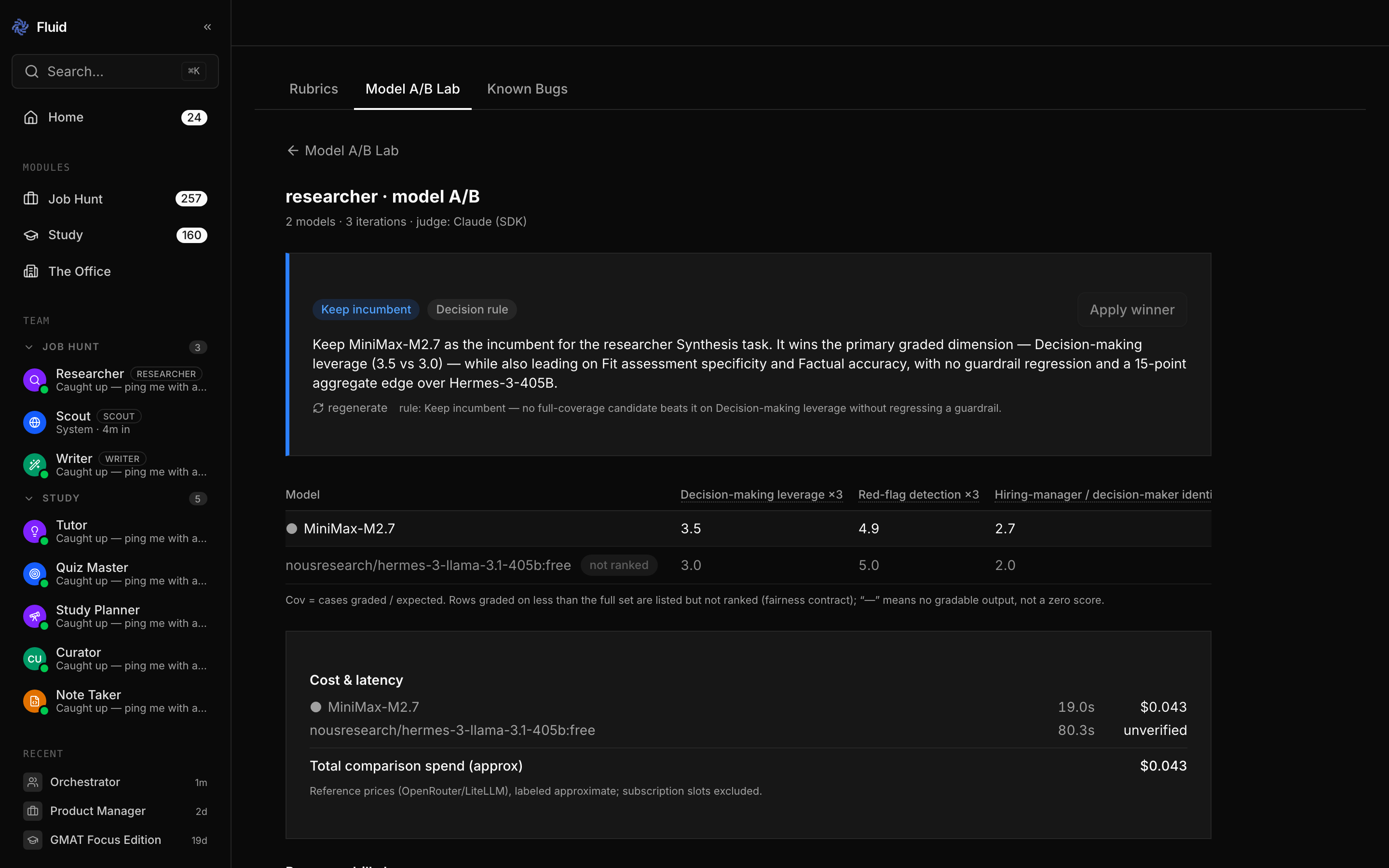This screenshot has height=868, width=1389.
Task: Click the regenerate refresh icon
Action: (318, 408)
